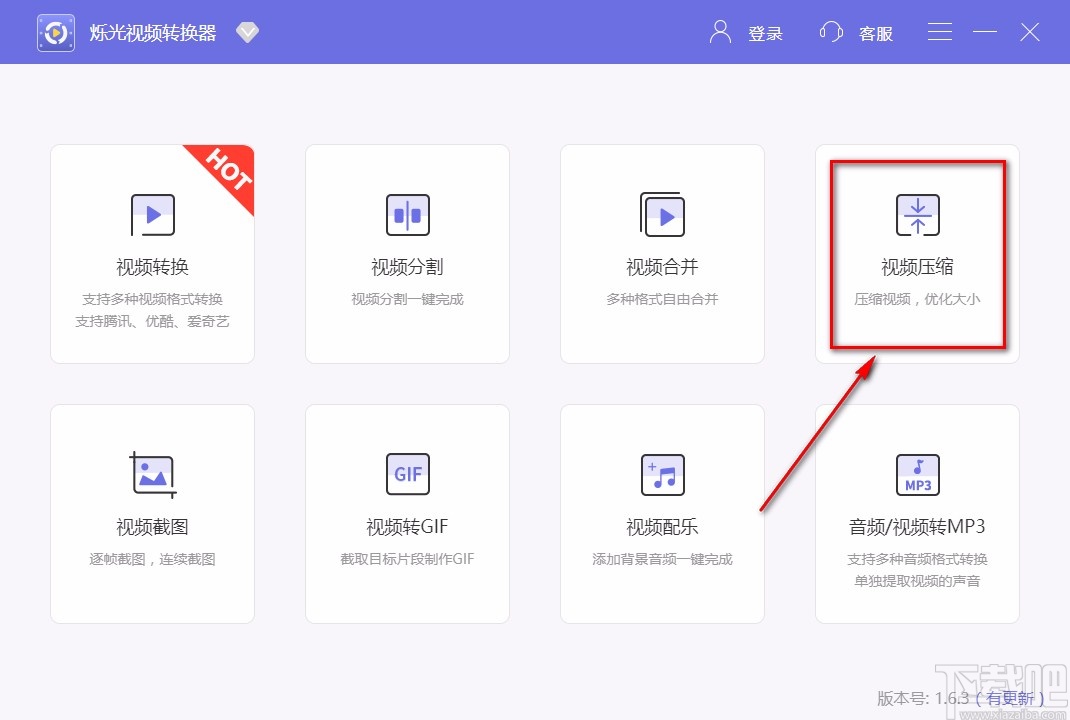Click the 登录 login text
The image size is (1070, 720).
tap(766, 33)
